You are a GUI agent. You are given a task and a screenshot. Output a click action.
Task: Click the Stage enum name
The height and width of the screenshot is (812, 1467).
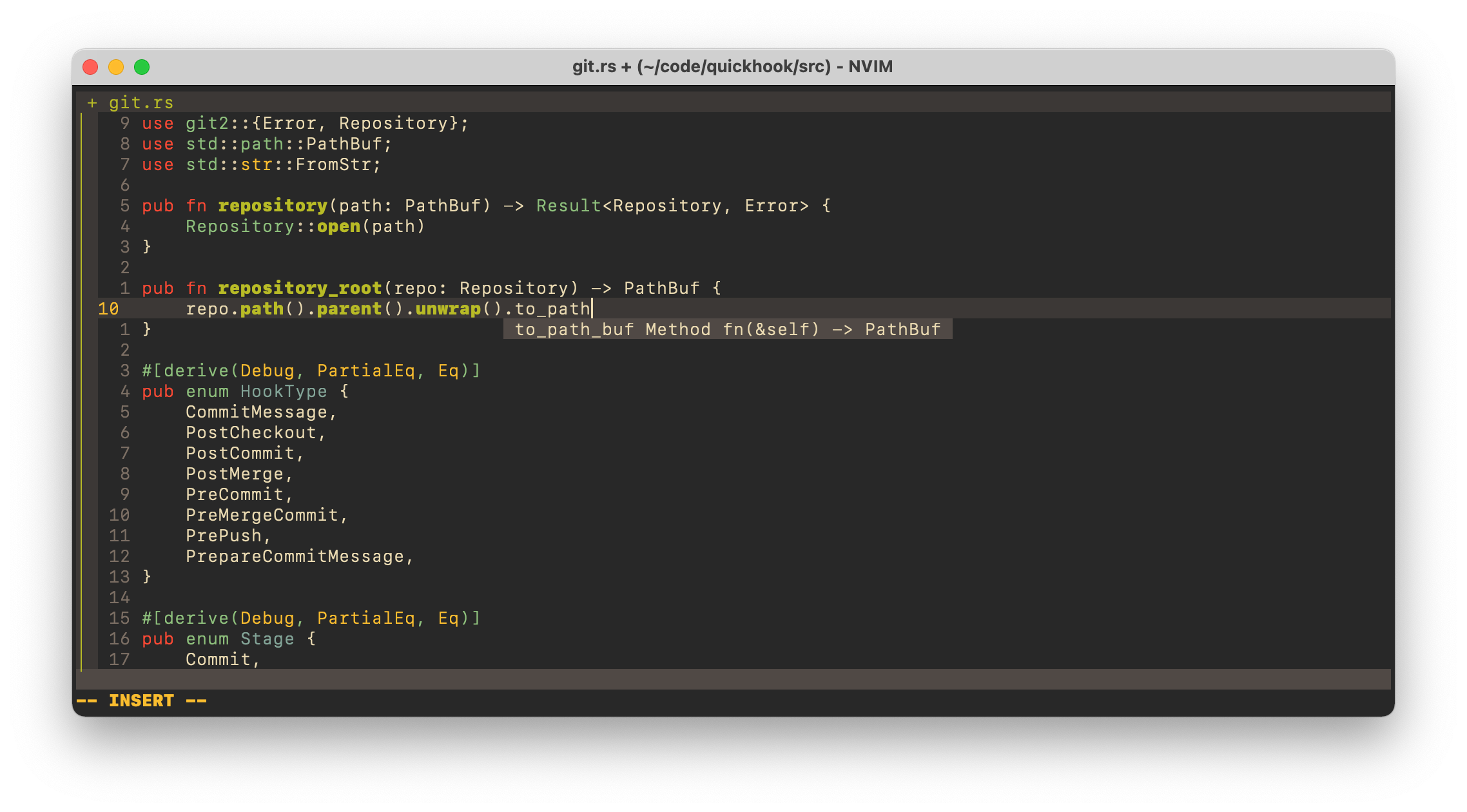coord(267,639)
